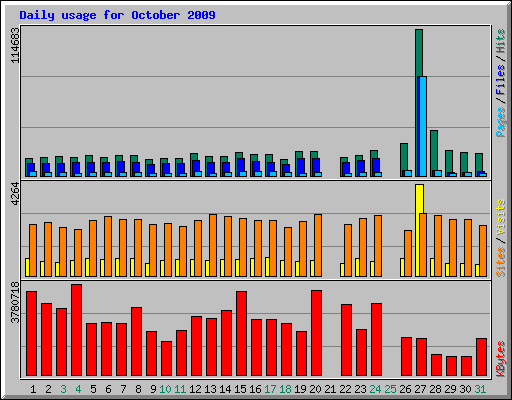The image size is (512, 400).
Task: Click day label 14 on the x-axis
Action: (x=225, y=389)
